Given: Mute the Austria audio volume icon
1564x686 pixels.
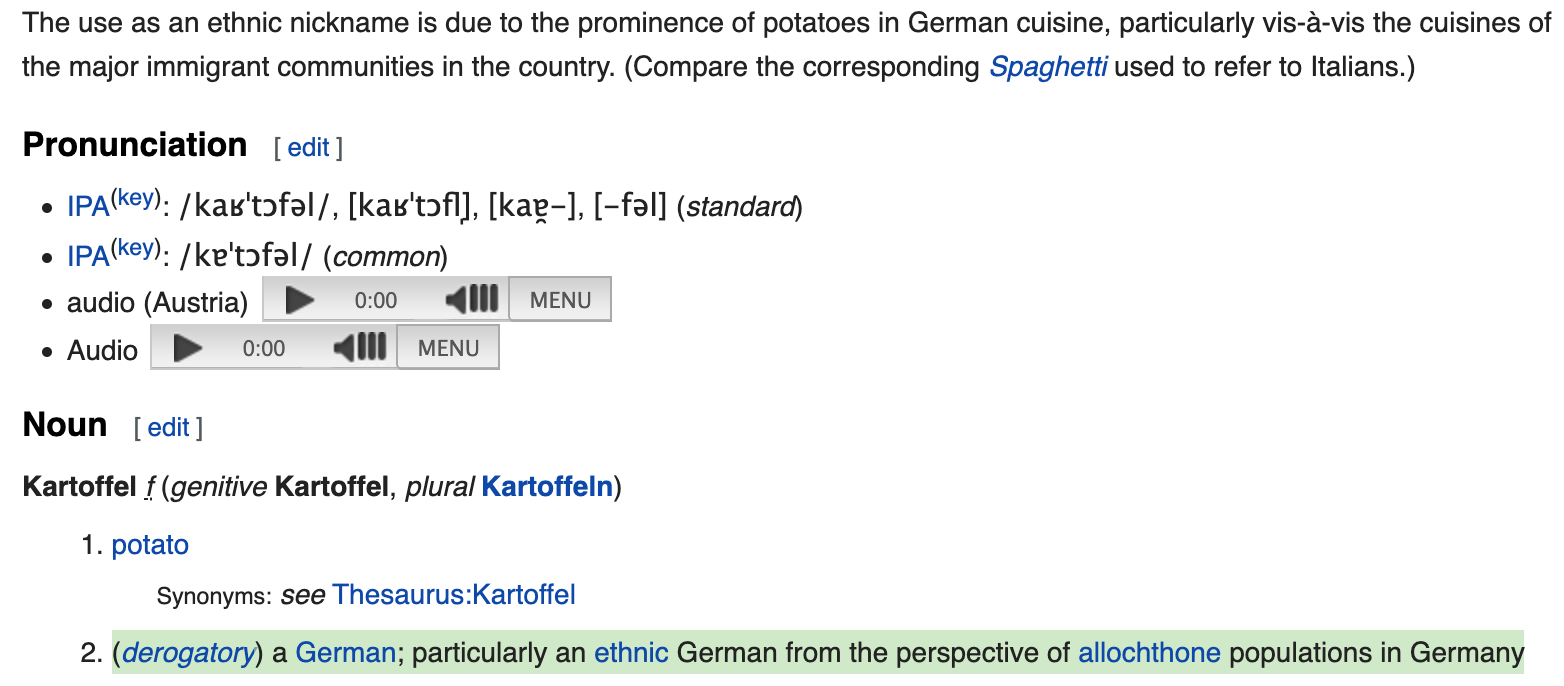Looking at the screenshot, I should coord(471,300).
